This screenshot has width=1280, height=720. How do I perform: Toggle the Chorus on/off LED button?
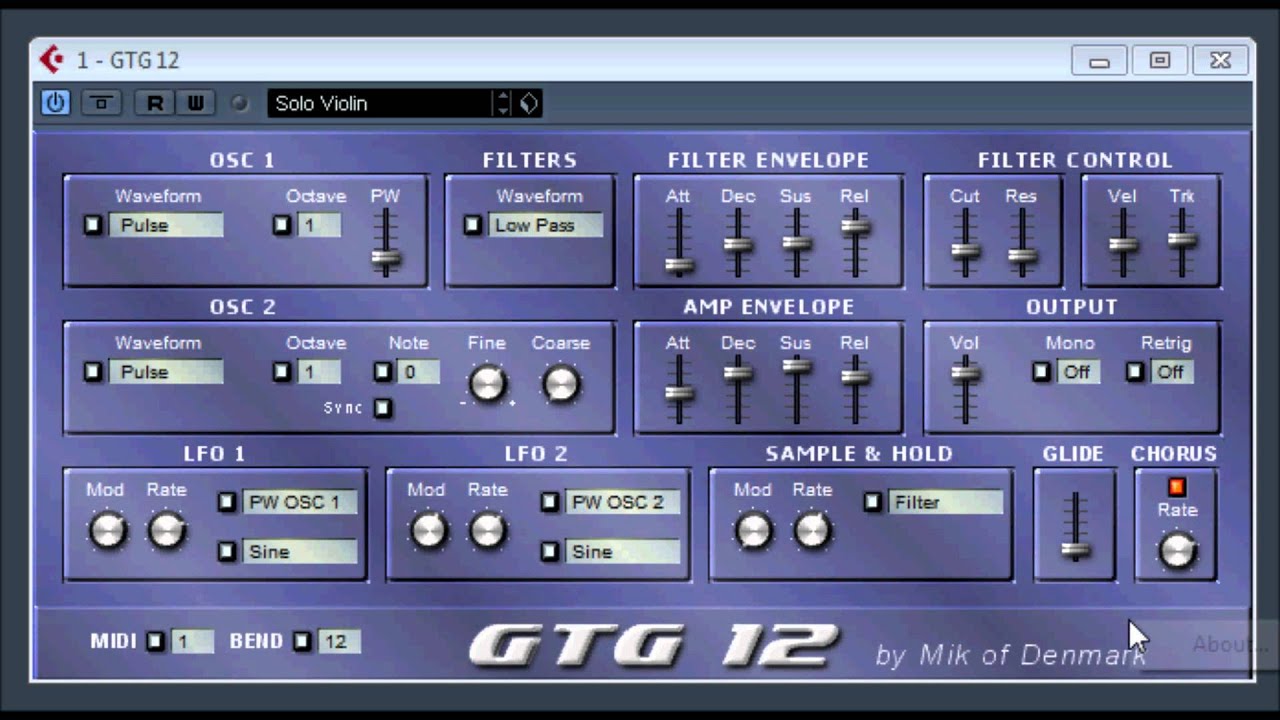(1176, 487)
